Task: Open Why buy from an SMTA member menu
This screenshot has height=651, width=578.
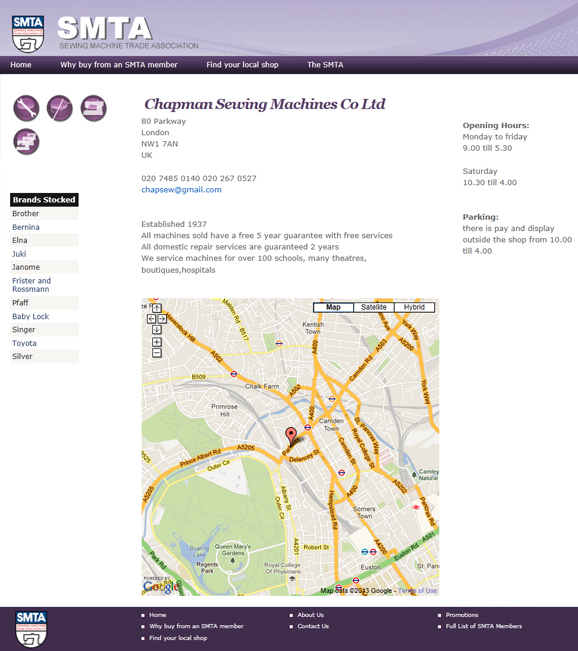Action: click(119, 65)
